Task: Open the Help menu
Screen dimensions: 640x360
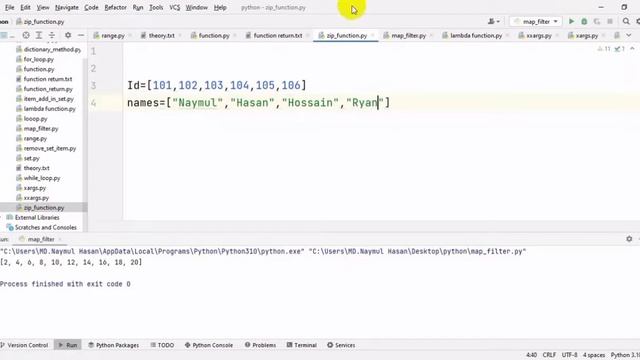Action: pos(220,7)
